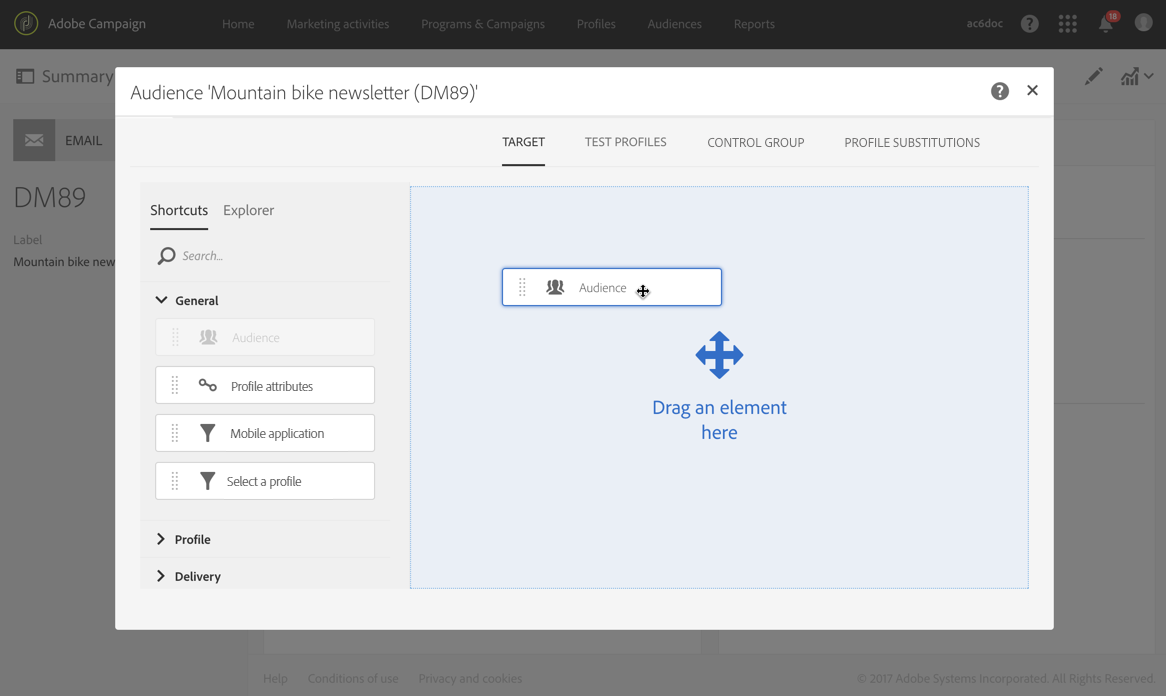Open the reports chart icon dropdown

[1136, 76]
